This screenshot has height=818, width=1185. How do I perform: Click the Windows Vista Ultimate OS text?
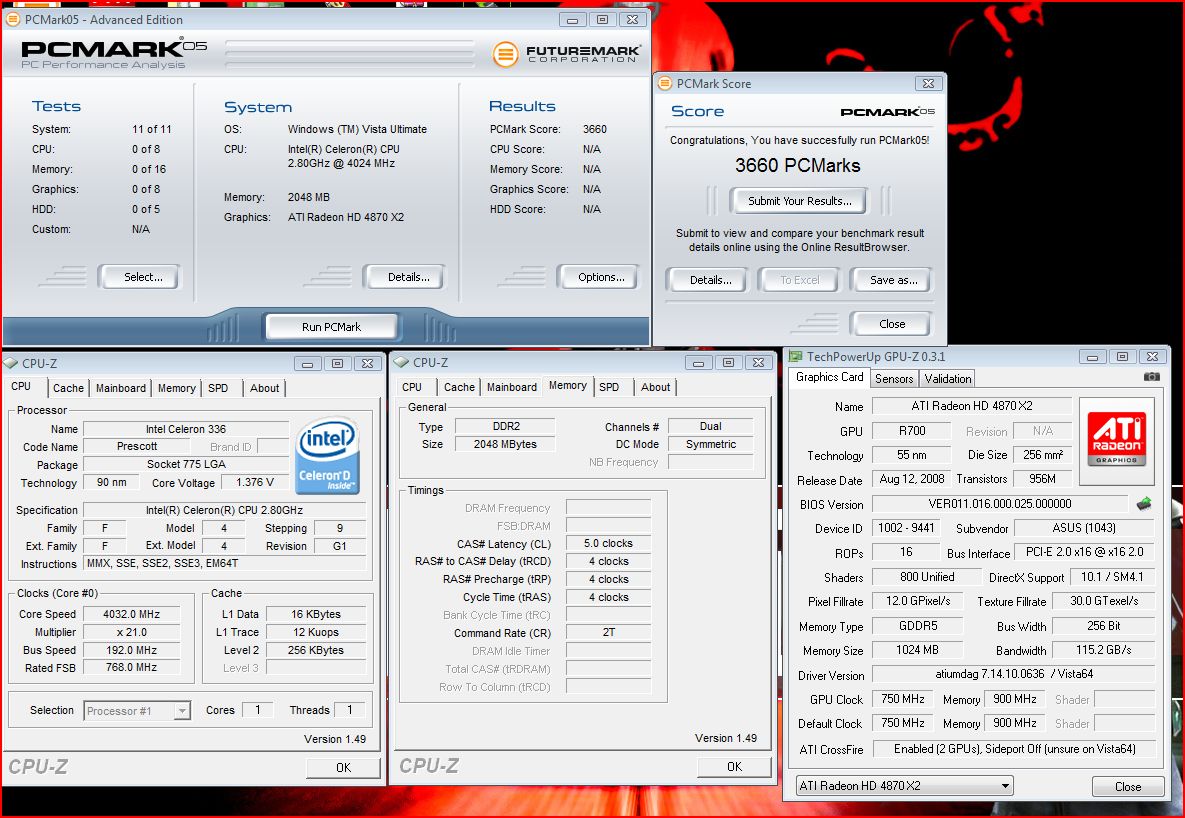(x=357, y=129)
